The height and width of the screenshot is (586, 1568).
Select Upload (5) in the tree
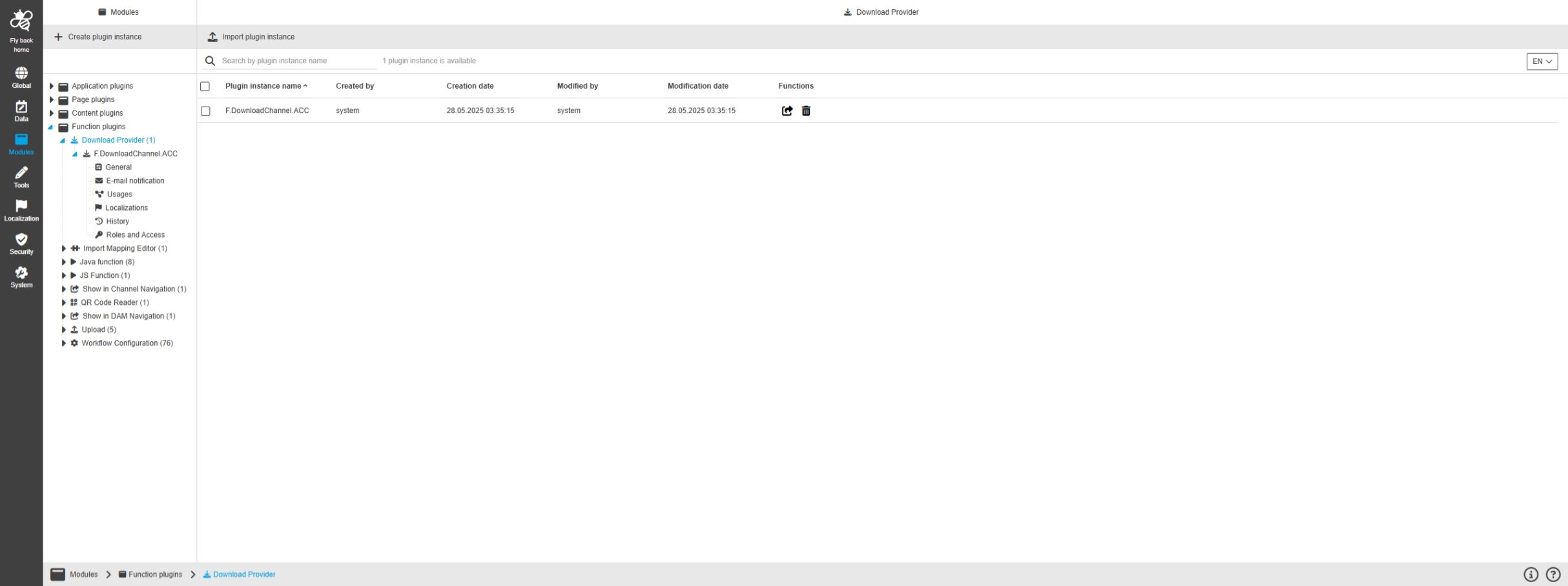coord(99,330)
